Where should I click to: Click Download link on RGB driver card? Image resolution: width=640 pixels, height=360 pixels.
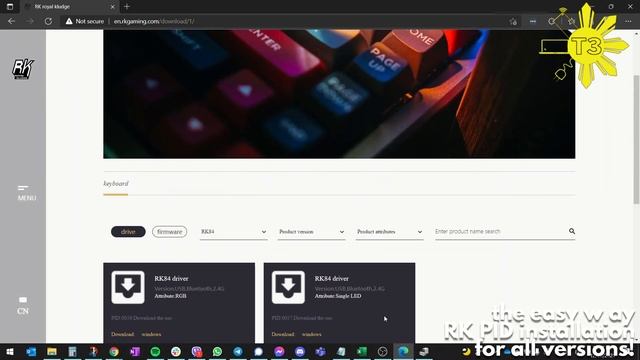[x=122, y=334]
